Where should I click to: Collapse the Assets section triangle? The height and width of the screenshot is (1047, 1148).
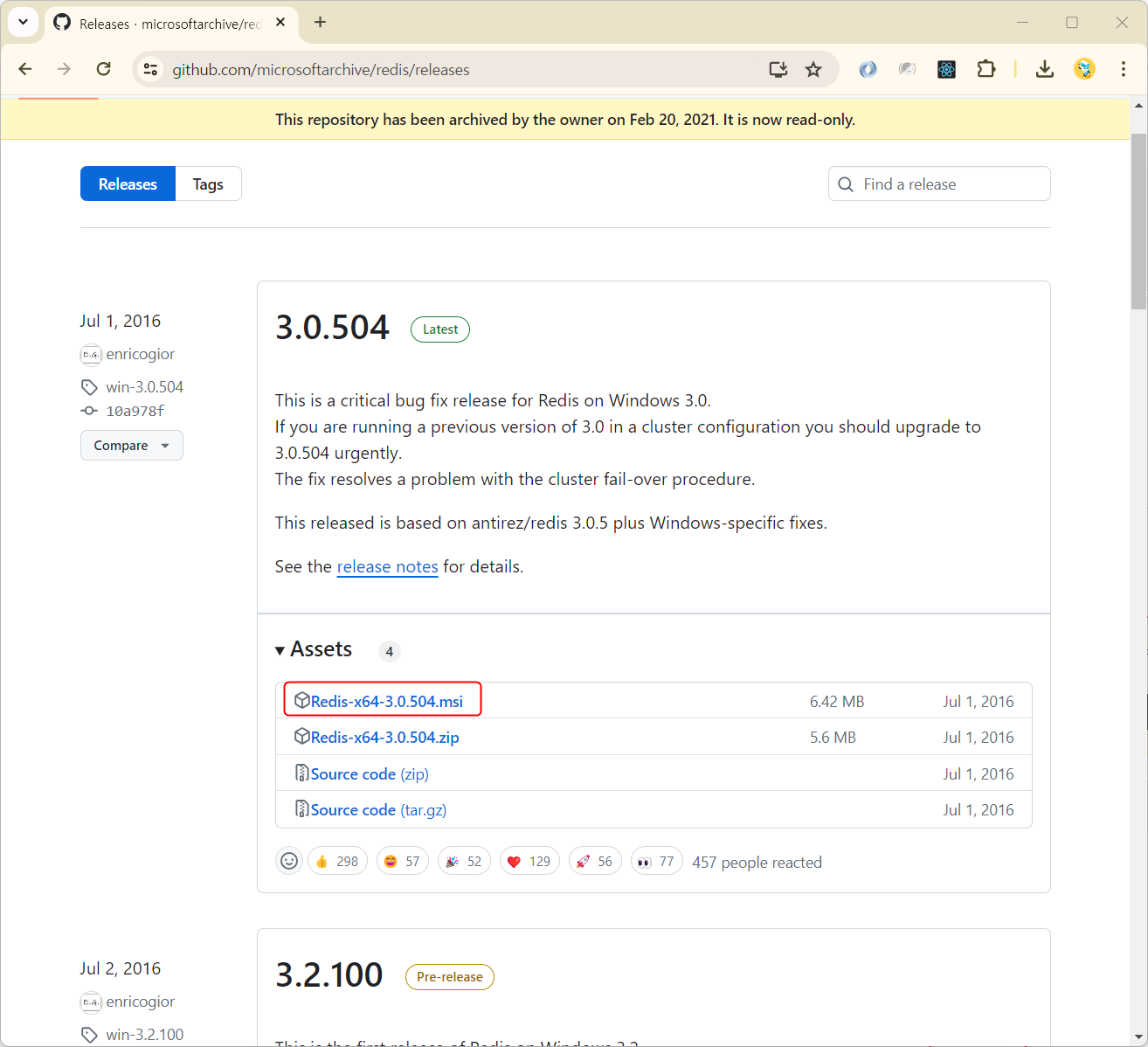(x=280, y=650)
